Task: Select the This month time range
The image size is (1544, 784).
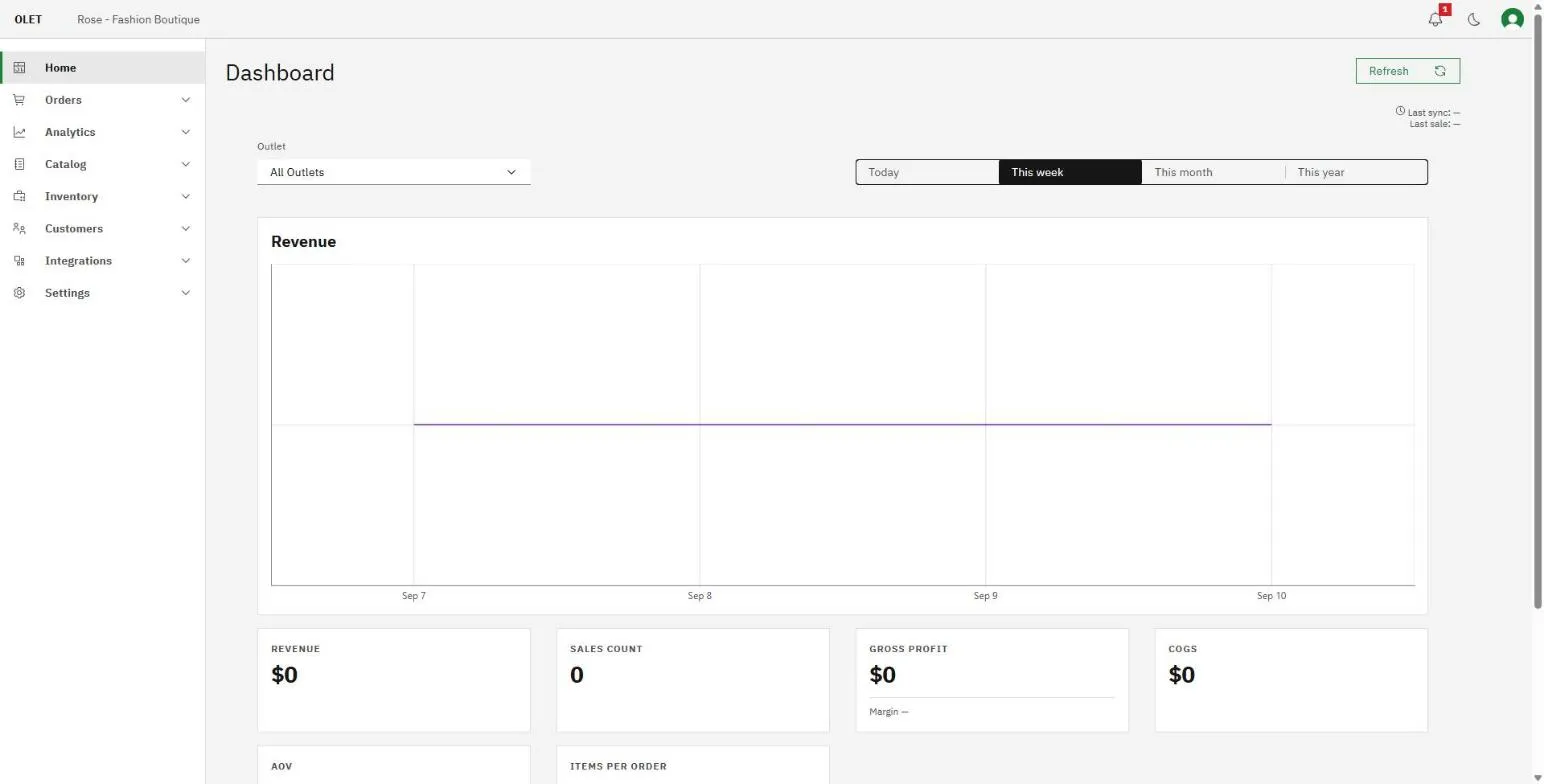Action: [1213, 172]
